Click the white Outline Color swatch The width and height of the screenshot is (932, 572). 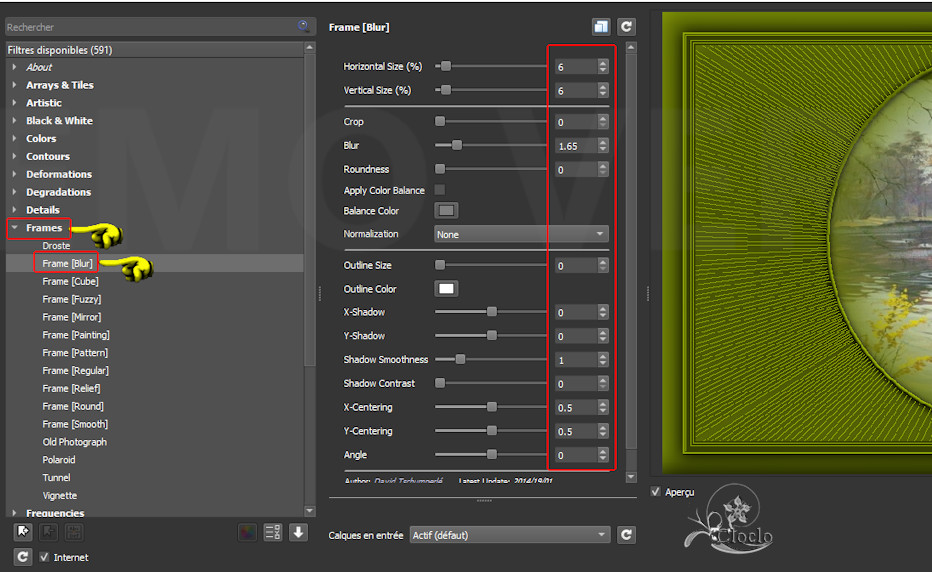pyautogui.click(x=446, y=289)
